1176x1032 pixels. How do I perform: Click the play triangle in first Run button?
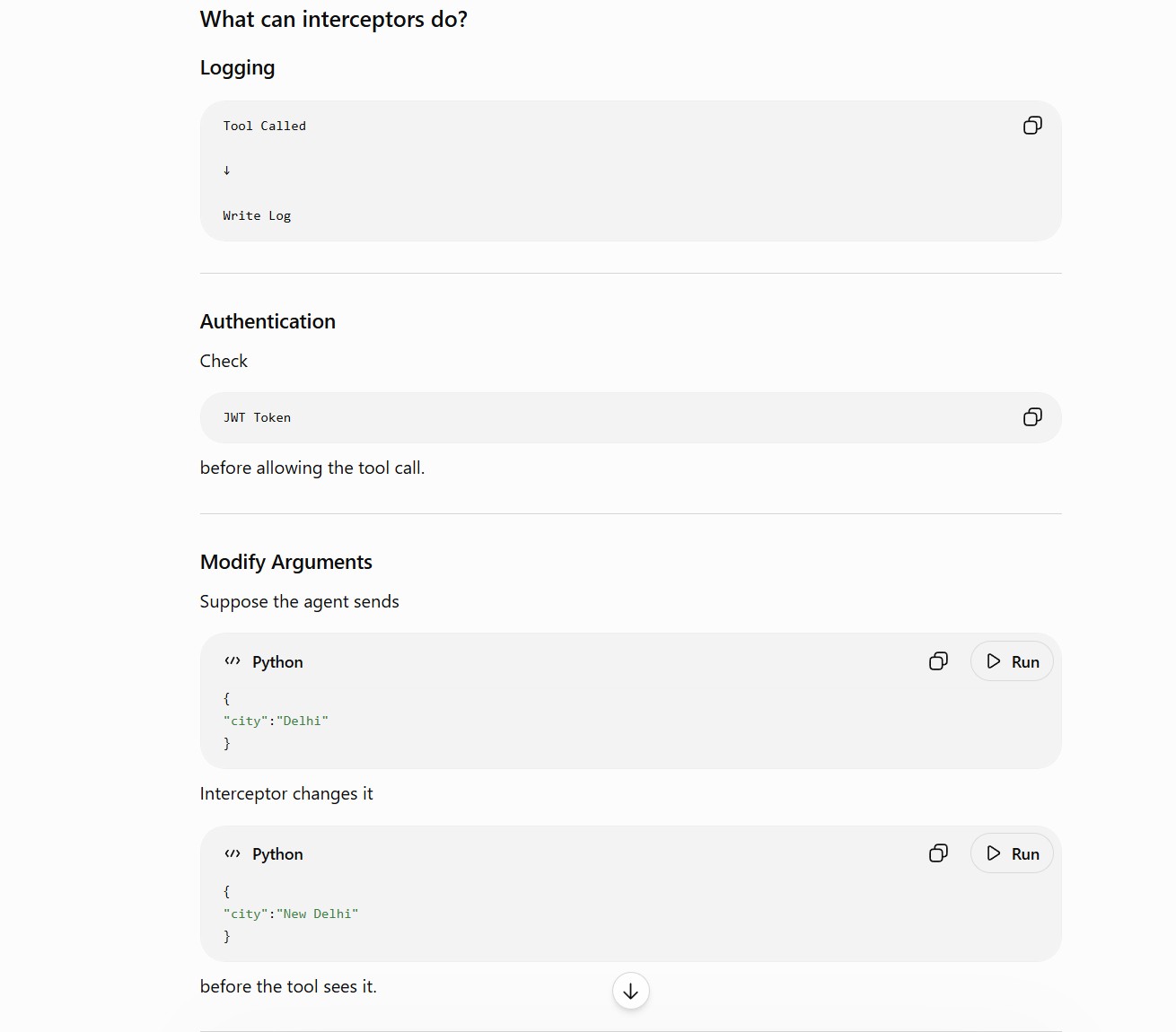(994, 661)
